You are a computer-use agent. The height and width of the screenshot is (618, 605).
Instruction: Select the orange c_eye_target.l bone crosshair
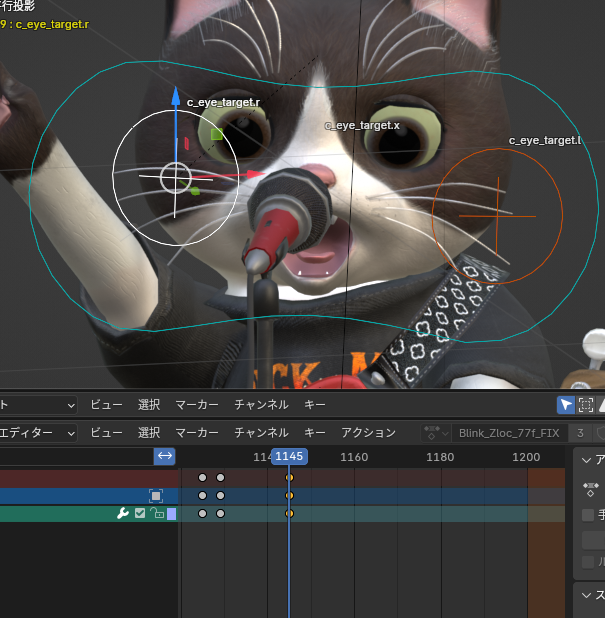[x=497, y=216]
